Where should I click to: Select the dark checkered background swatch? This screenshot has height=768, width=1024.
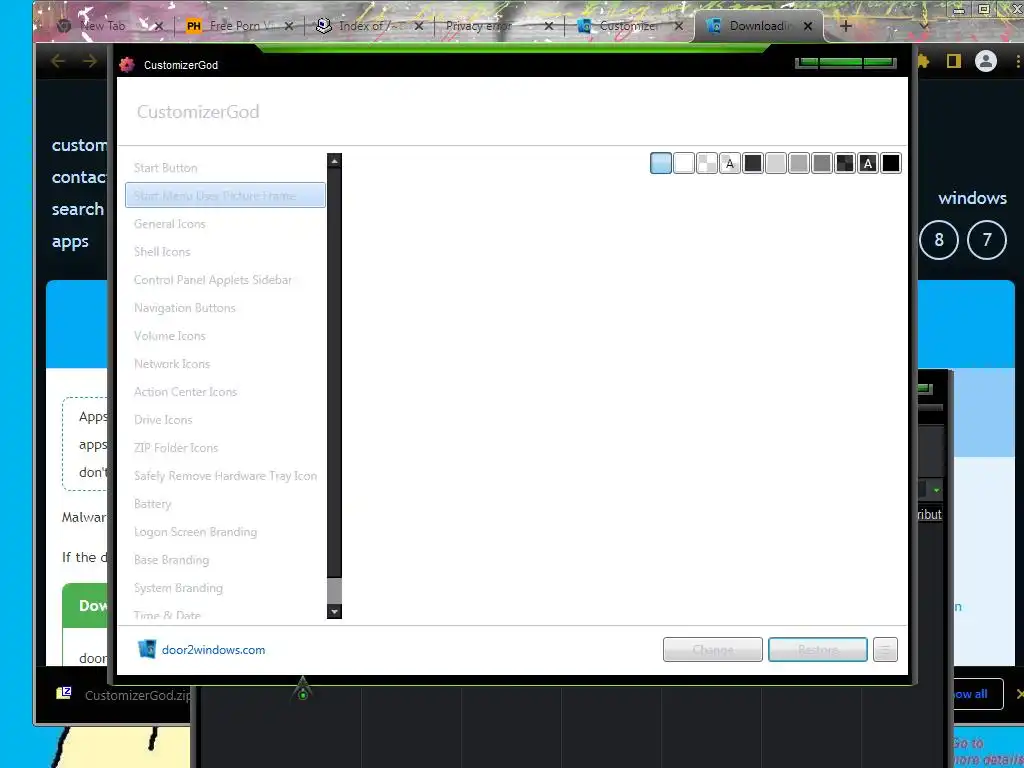pos(844,163)
